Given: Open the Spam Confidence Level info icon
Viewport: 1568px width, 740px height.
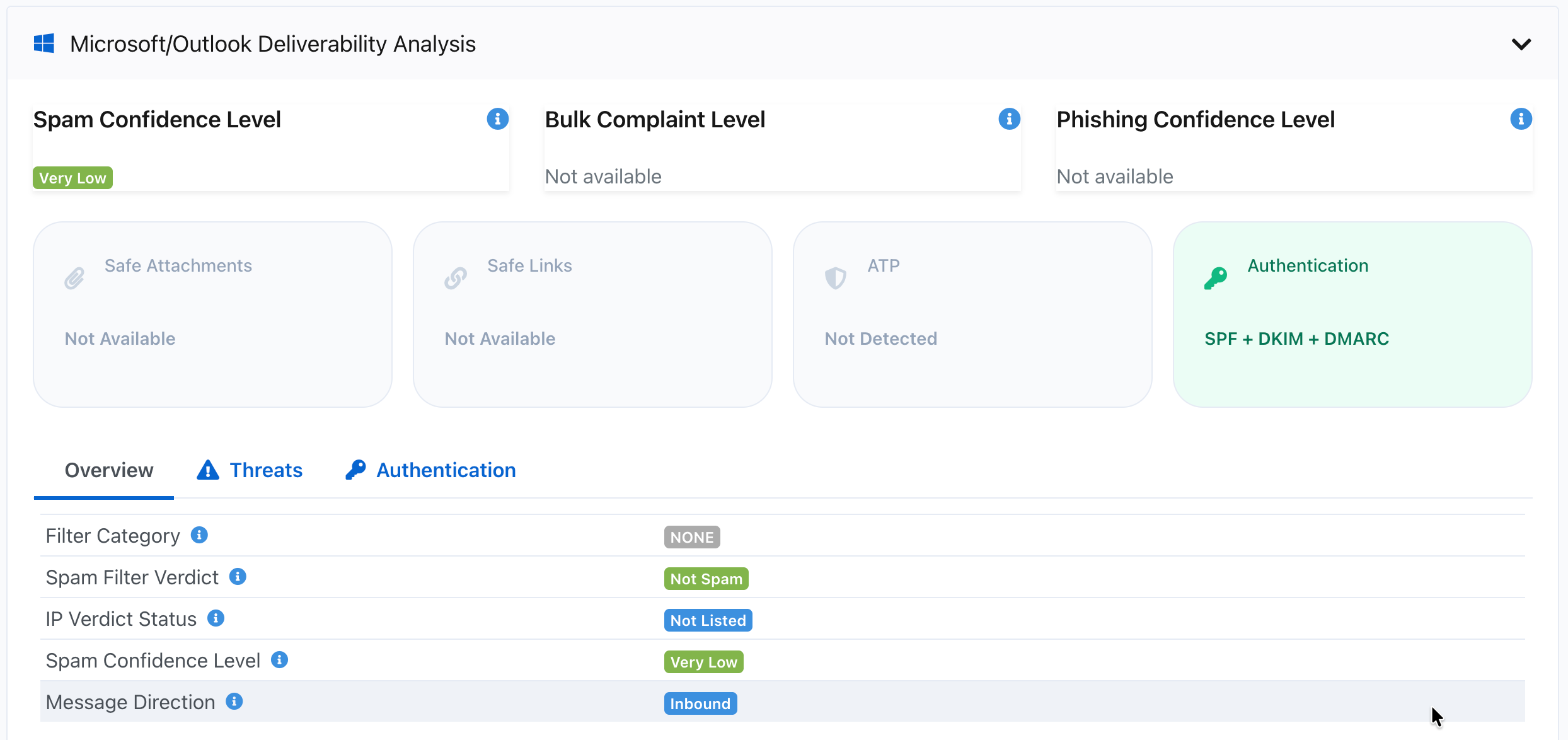Looking at the screenshot, I should 497,119.
